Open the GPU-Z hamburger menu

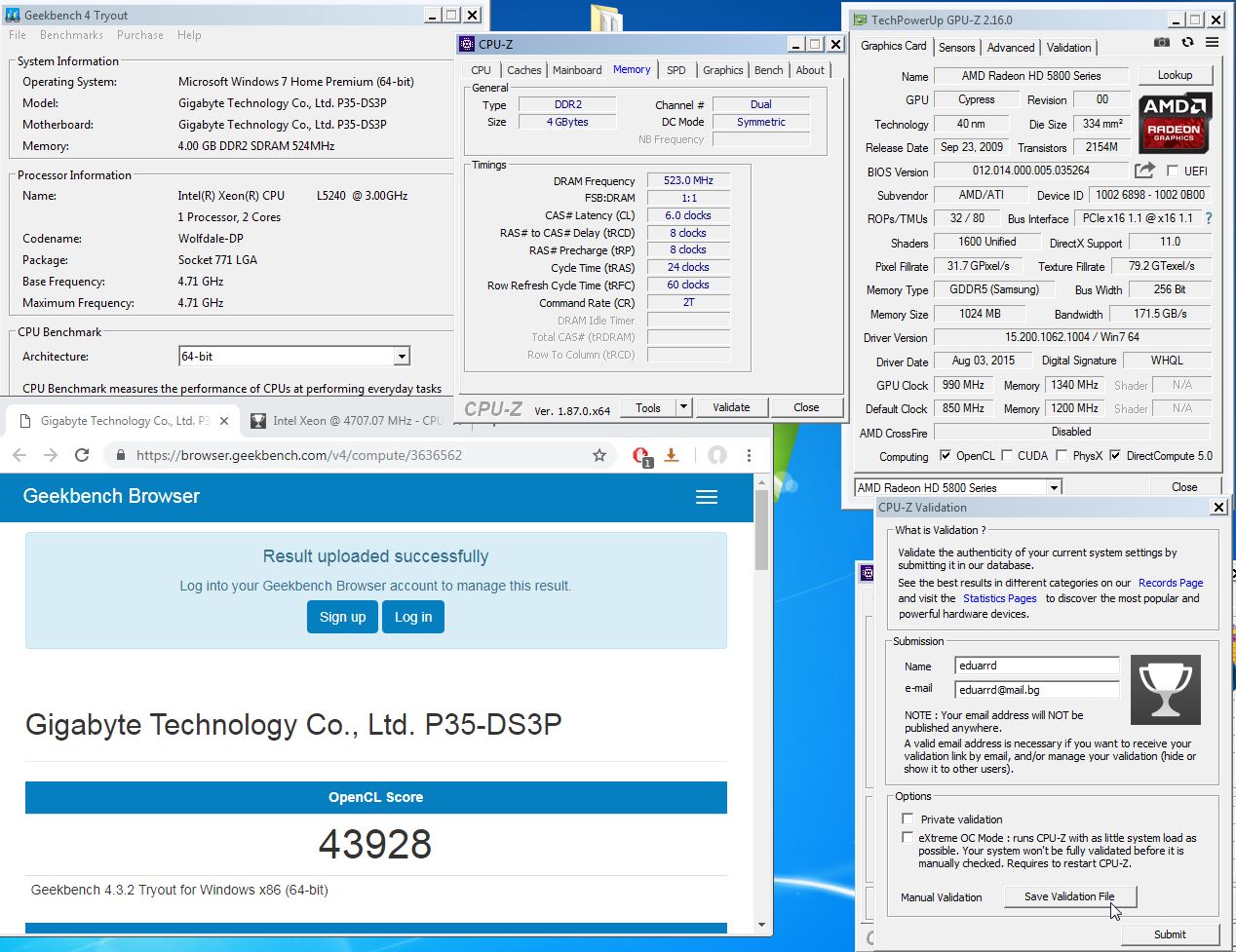(1213, 42)
